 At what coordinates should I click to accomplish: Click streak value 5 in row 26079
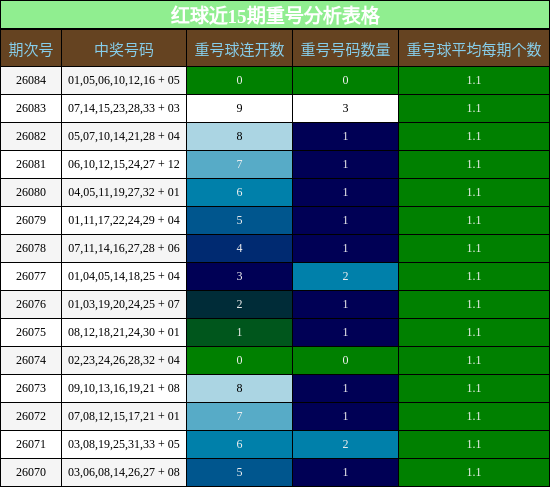(x=239, y=220)
